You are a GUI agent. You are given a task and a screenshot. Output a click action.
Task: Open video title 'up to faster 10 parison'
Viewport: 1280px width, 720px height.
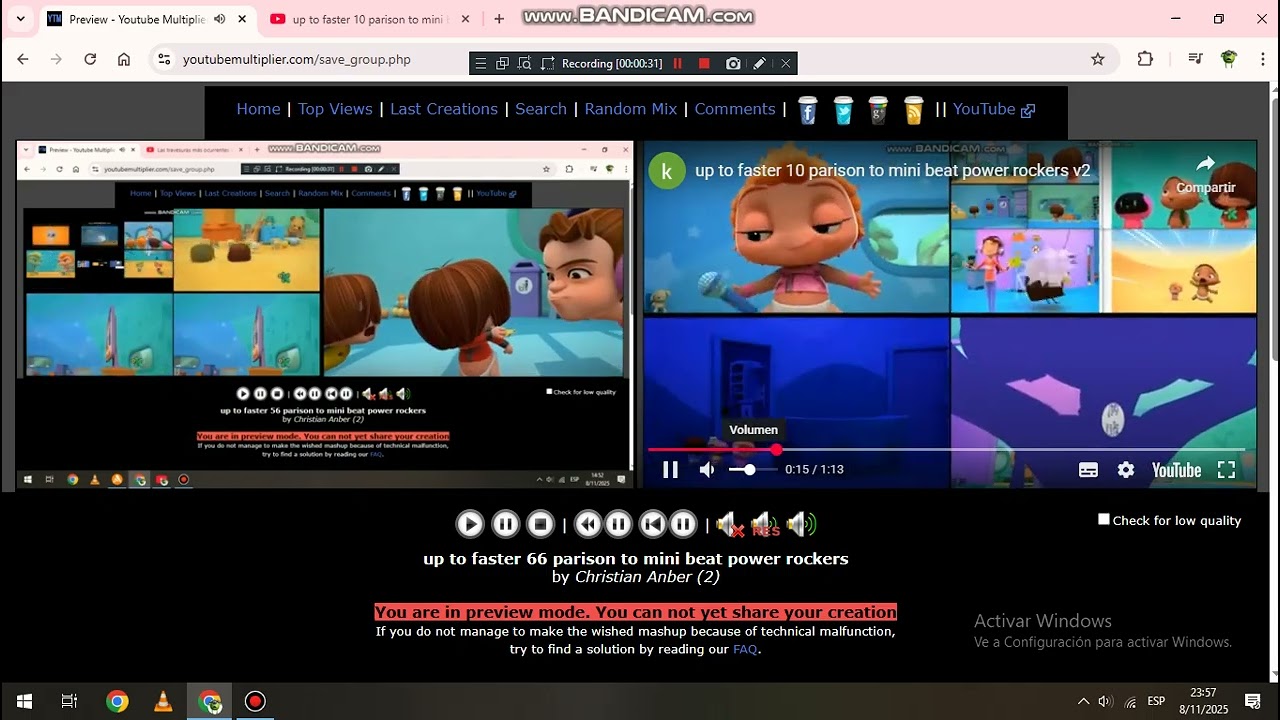tap(892, 171)
